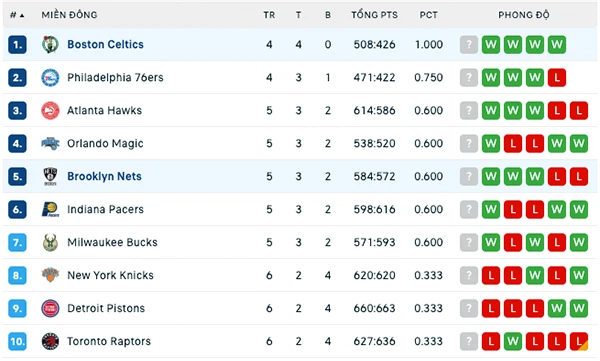Sort standings by PCT column header

pyautogui.click(x=428, y=15)
